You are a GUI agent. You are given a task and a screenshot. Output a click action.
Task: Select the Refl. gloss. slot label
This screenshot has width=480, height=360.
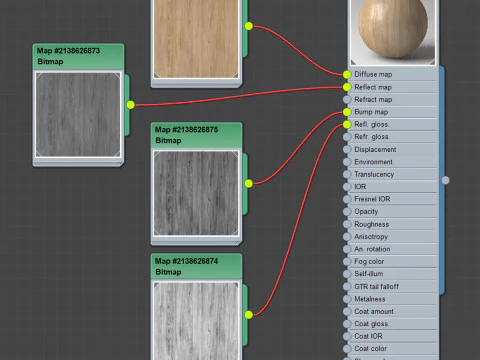coord(372,124)
